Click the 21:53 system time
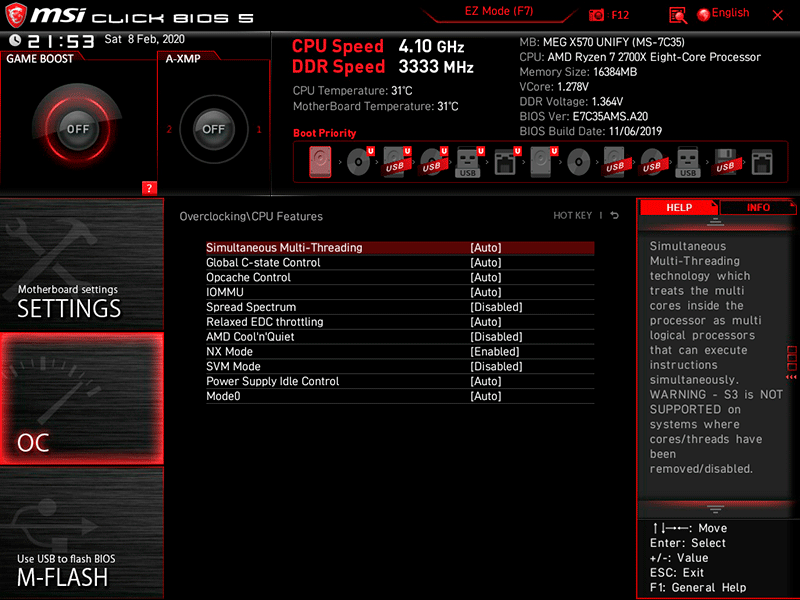This screenshot has width=800, height=600. click(x=60, y=41)
